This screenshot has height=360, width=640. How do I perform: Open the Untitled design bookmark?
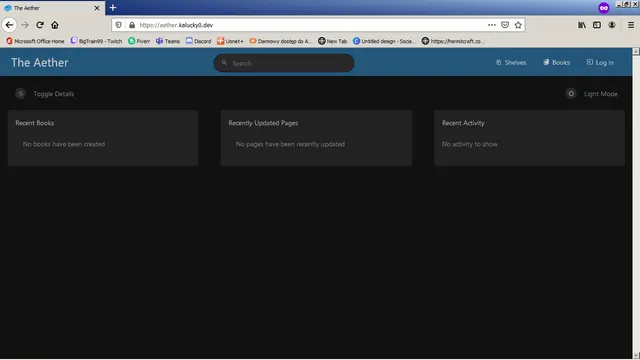pos(384,41)
